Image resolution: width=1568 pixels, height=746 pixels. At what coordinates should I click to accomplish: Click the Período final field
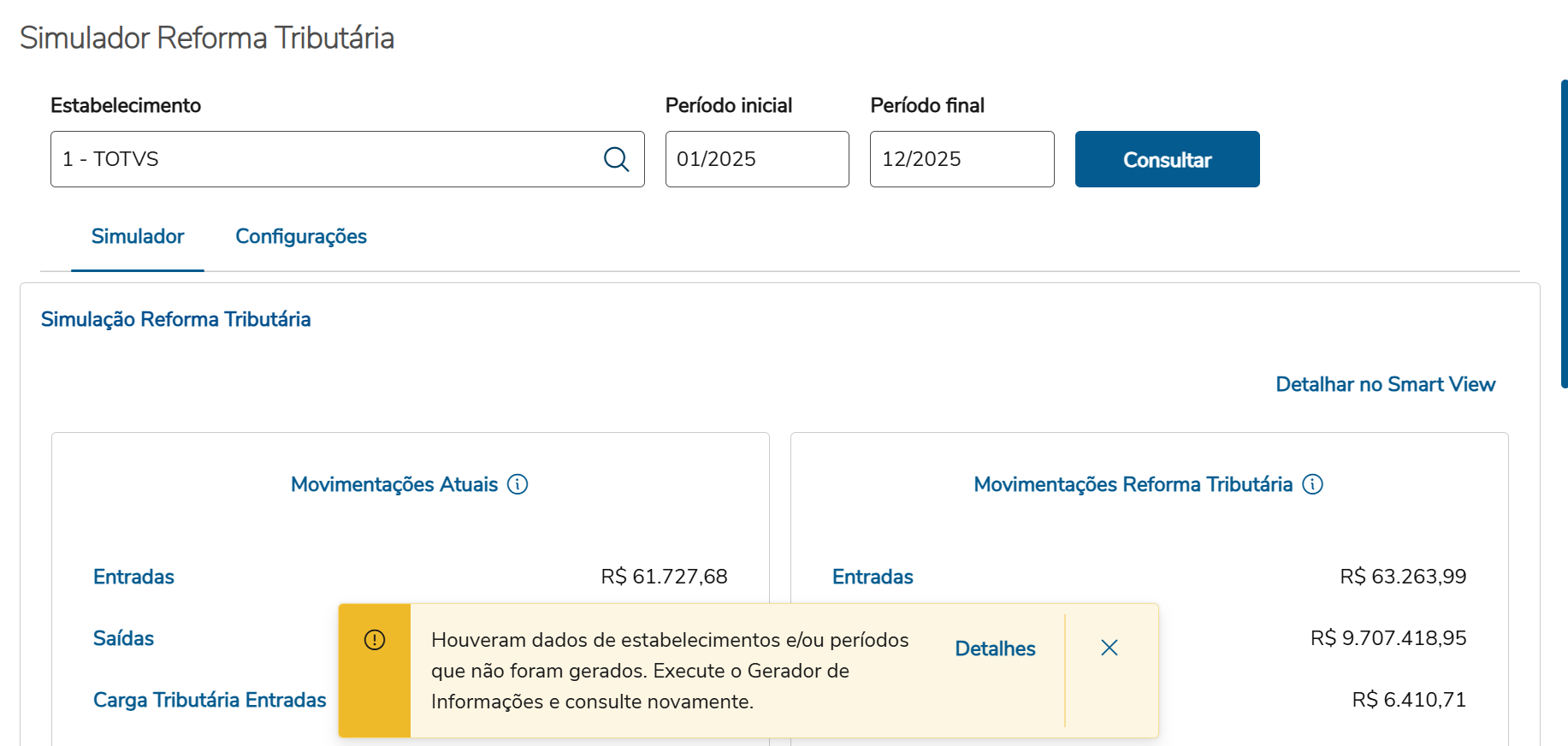pos(962,159)
